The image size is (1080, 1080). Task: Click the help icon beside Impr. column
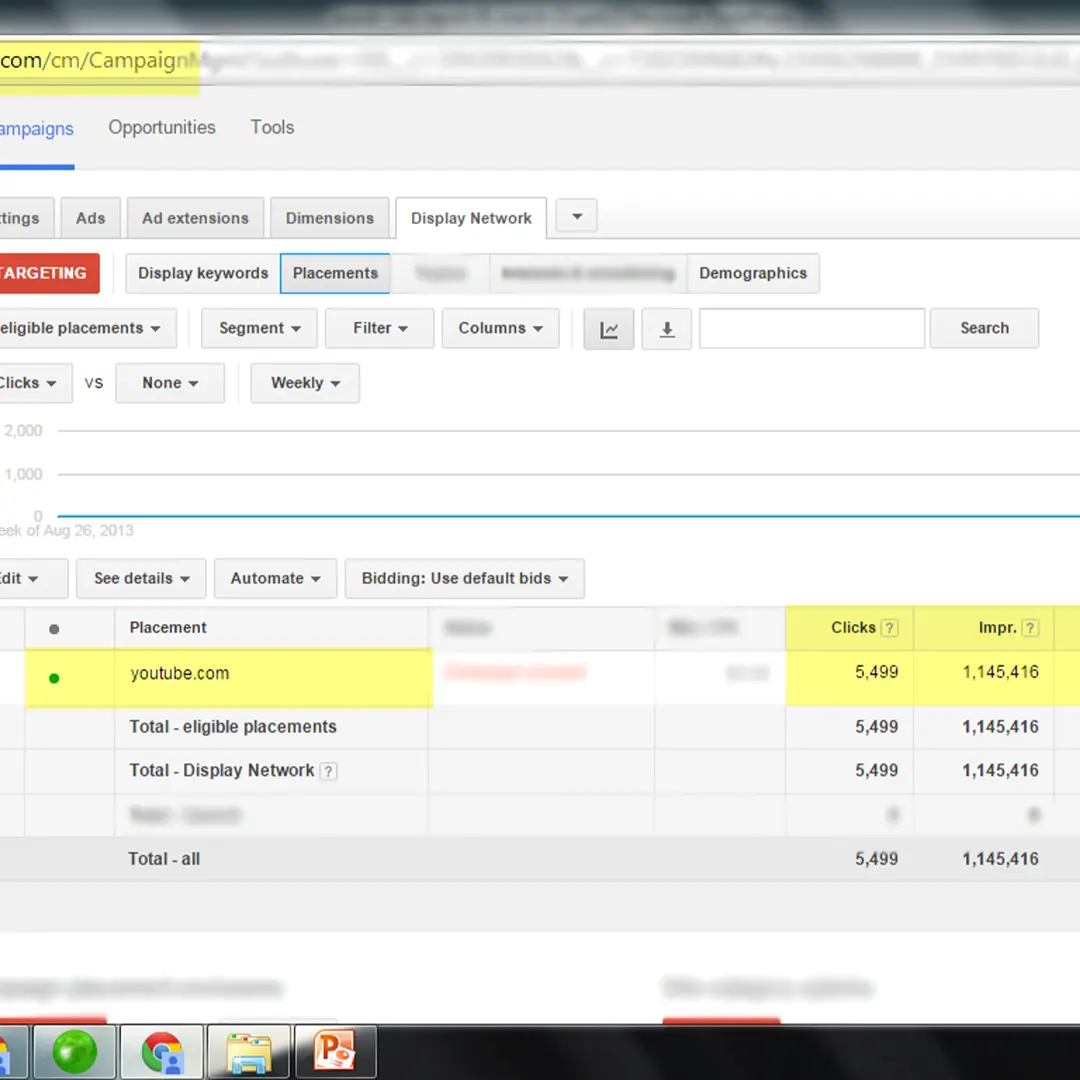point(1030,628)
